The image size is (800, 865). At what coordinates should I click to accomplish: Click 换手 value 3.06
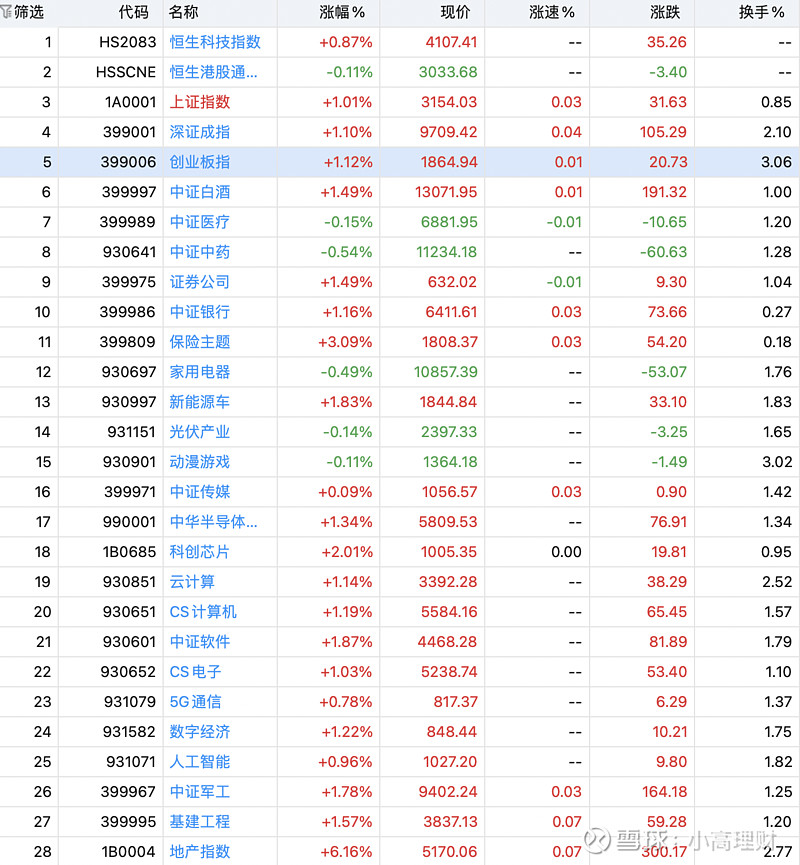776,162
